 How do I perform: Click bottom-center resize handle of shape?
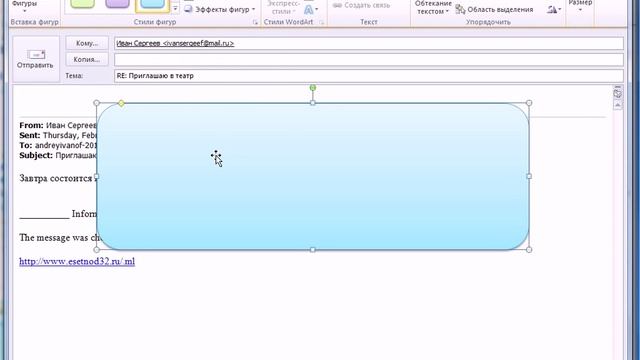coord(313,249)
